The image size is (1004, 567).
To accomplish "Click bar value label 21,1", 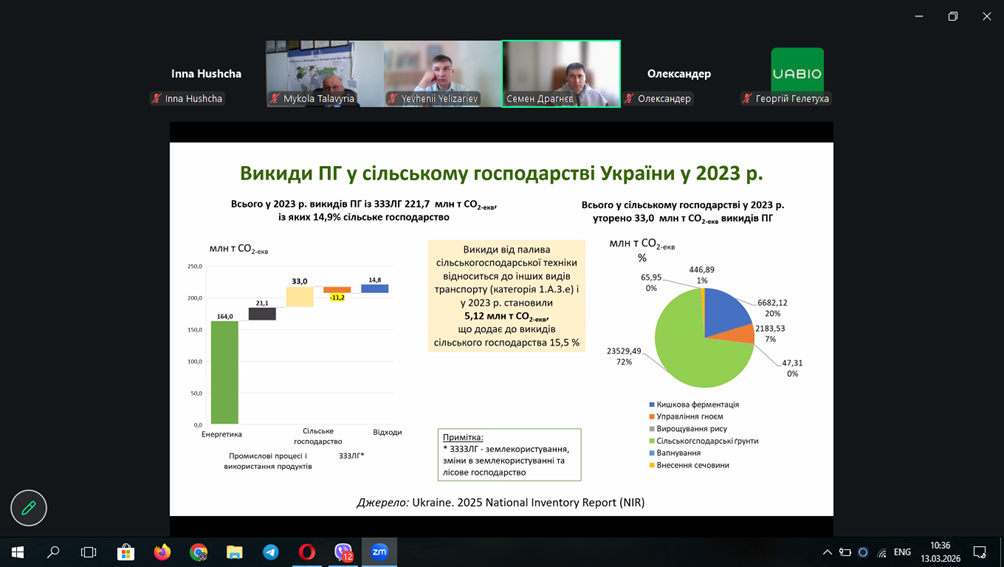I will (263, 303).
